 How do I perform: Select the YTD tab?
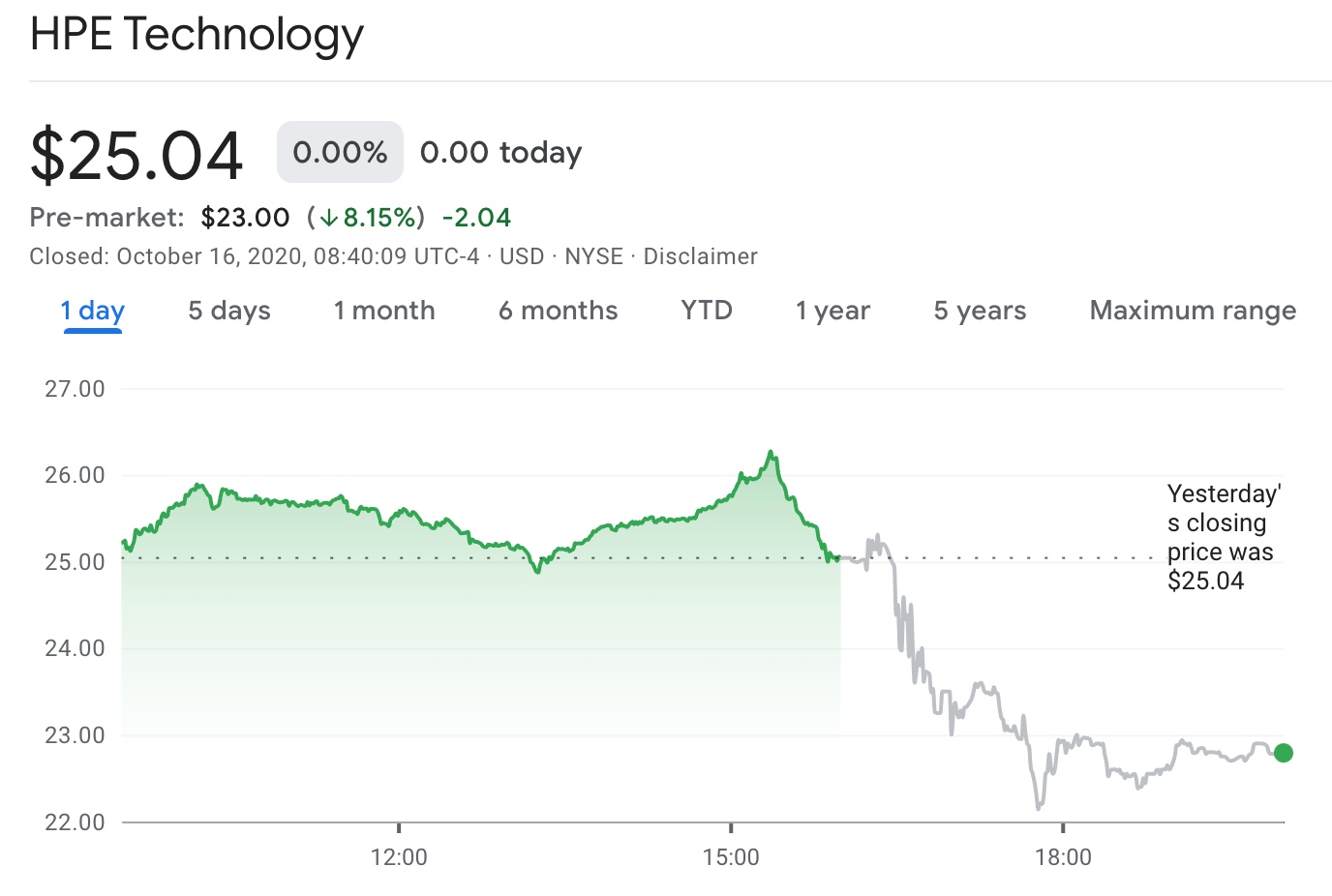(x=707, y=311)
